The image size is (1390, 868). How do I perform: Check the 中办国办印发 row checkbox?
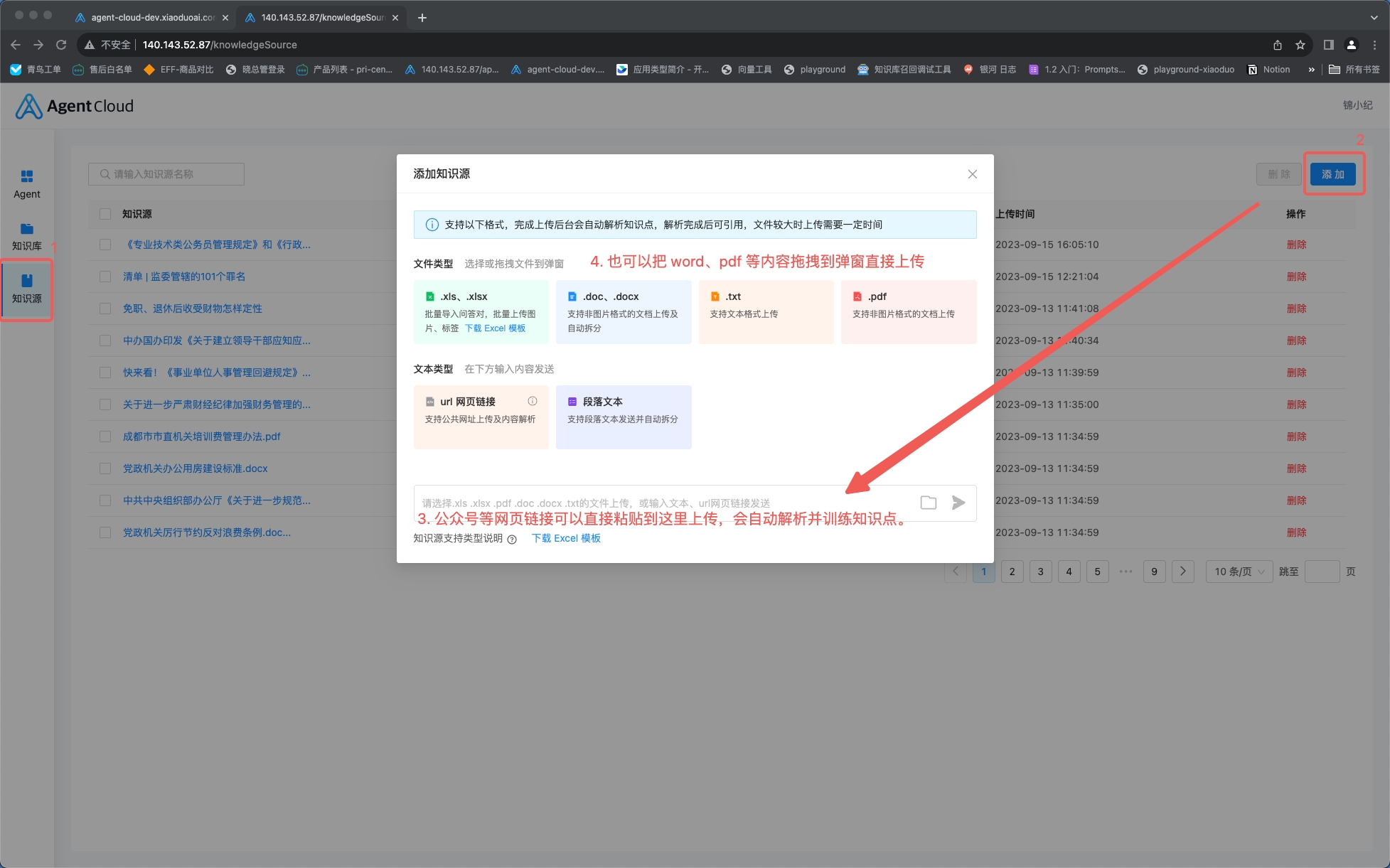(x=105, y=341)
